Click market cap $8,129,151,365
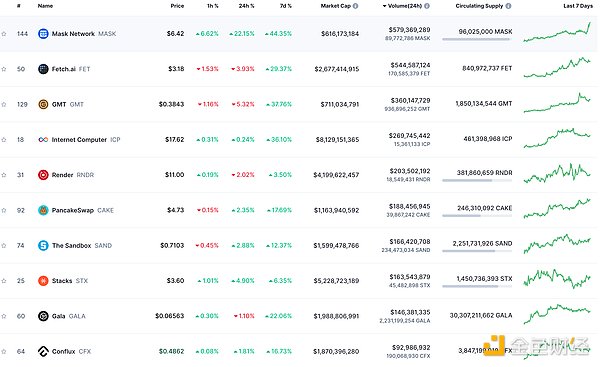 pos(337,140)
